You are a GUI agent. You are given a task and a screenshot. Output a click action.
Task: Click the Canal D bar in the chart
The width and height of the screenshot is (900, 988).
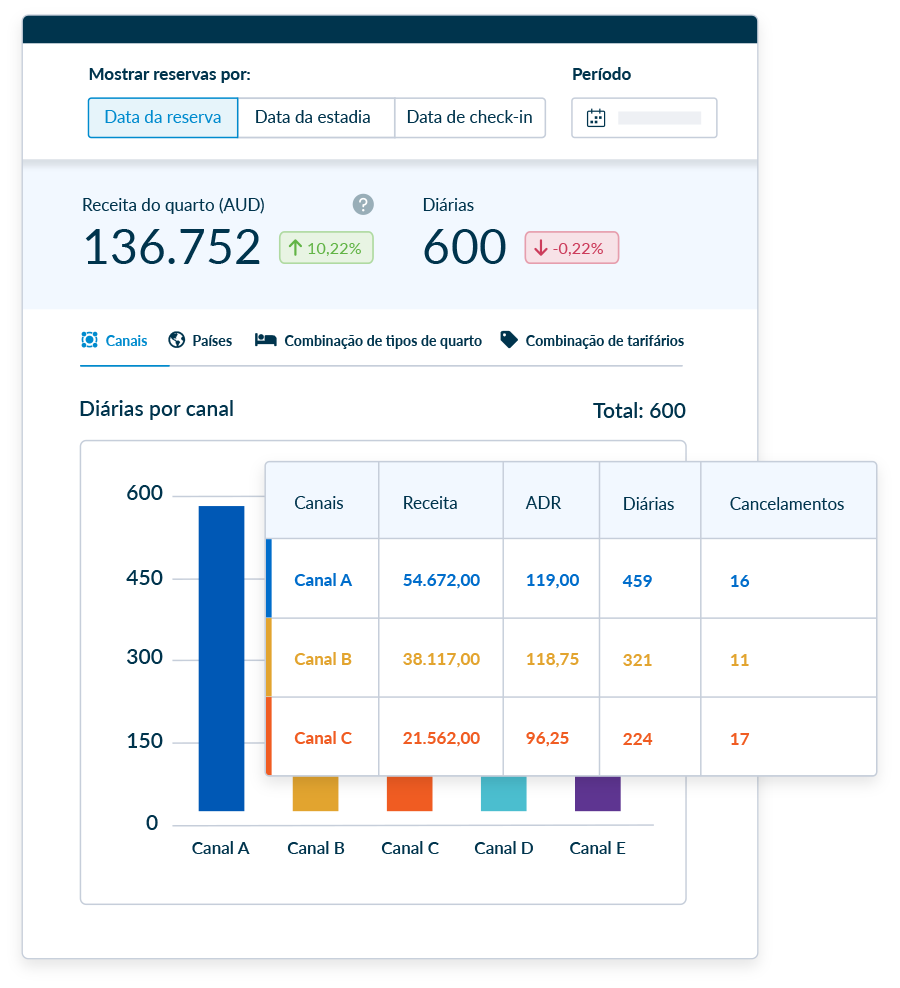[x=503, y=795]
